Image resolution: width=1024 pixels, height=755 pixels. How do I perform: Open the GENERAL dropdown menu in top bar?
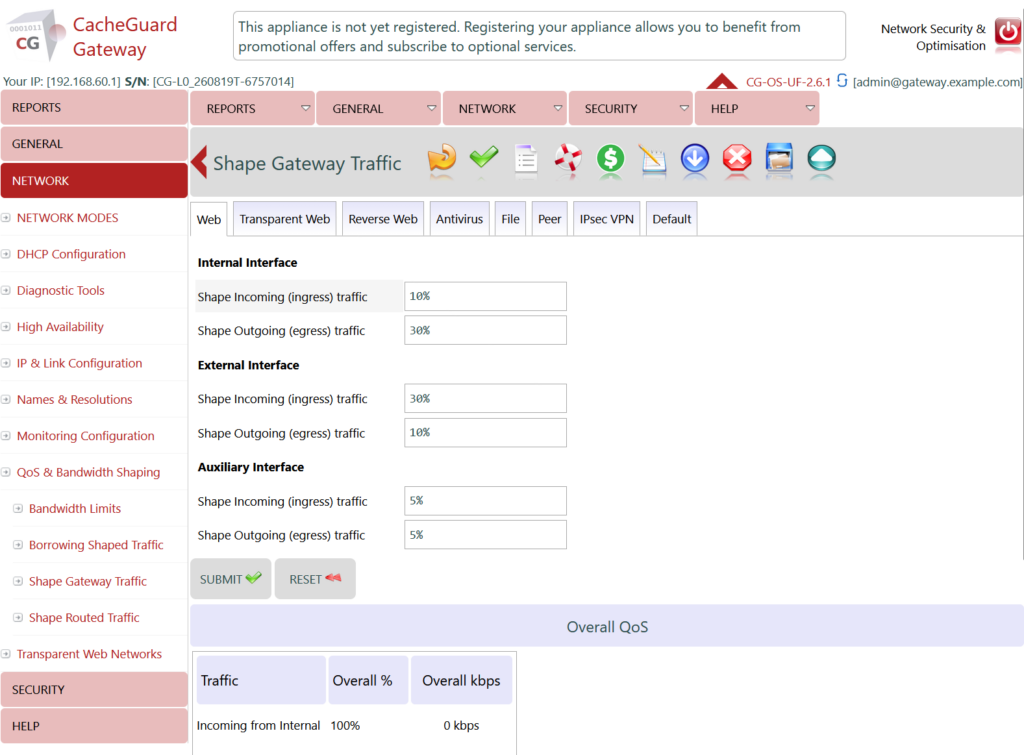tap(378, 108)
